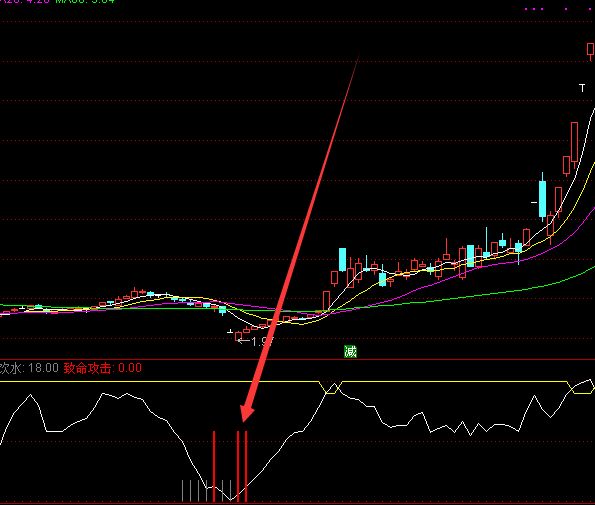Click the 次水: 18.00 indicator value
This screenshot has height=505, width=595.
tap(29, 368)
